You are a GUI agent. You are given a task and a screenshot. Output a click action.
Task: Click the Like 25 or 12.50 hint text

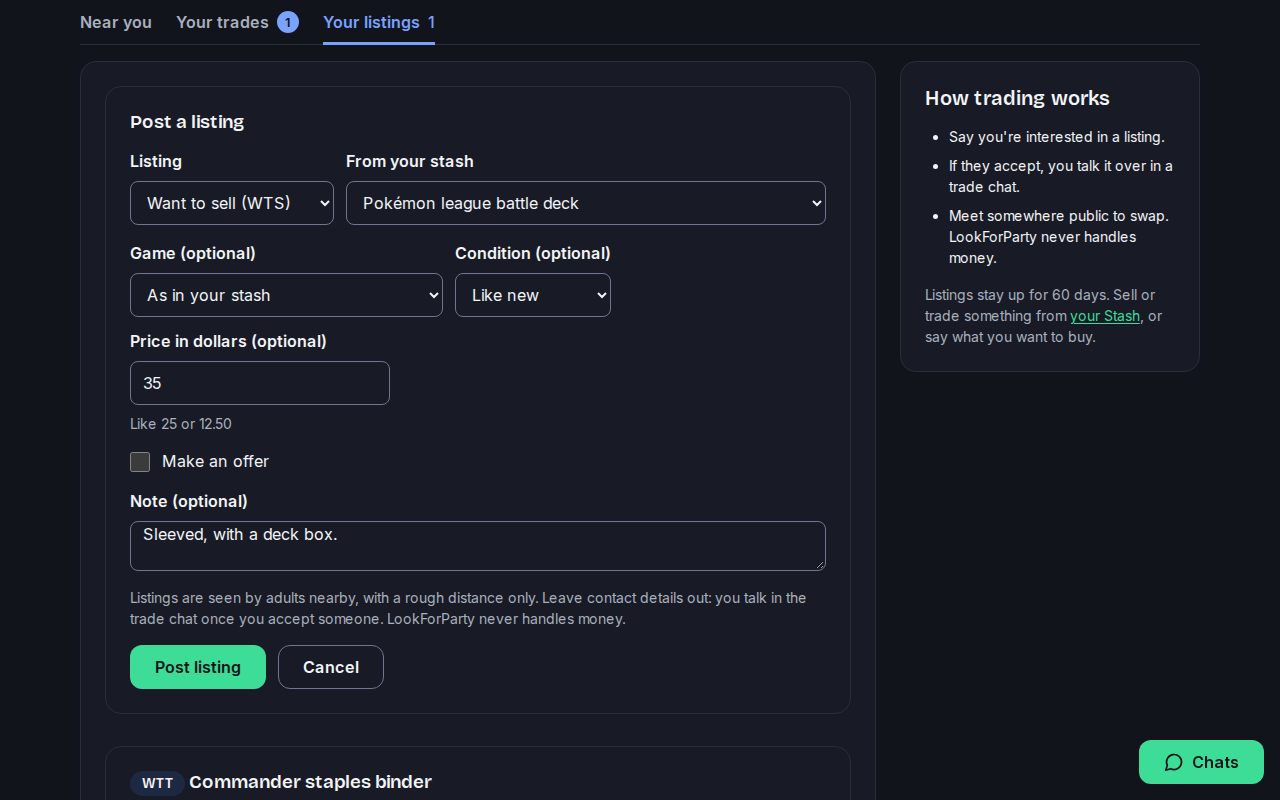pos(181,424)
